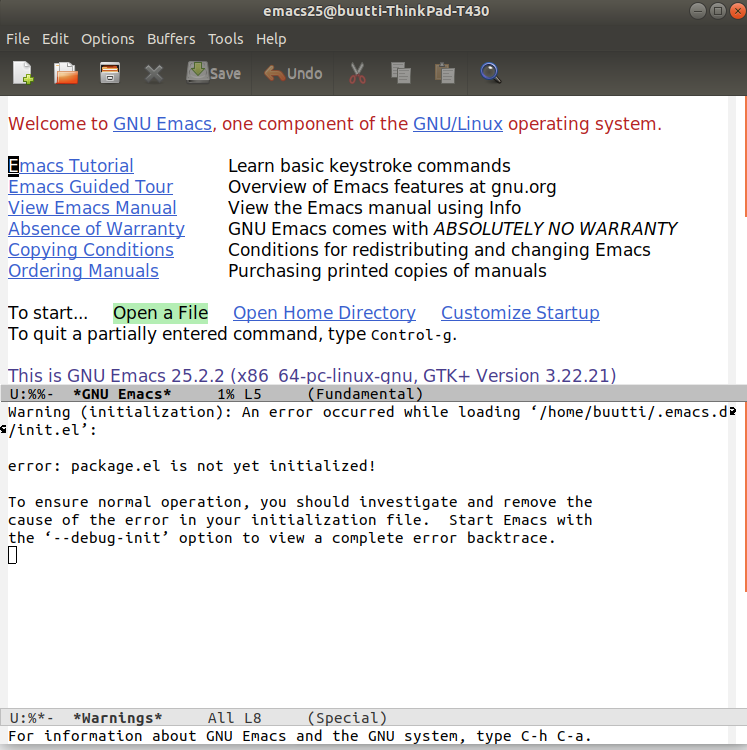The image size is (747, 750).
Task: Follow the Emacs Tutorial link
Action: [x=71, y=166]
